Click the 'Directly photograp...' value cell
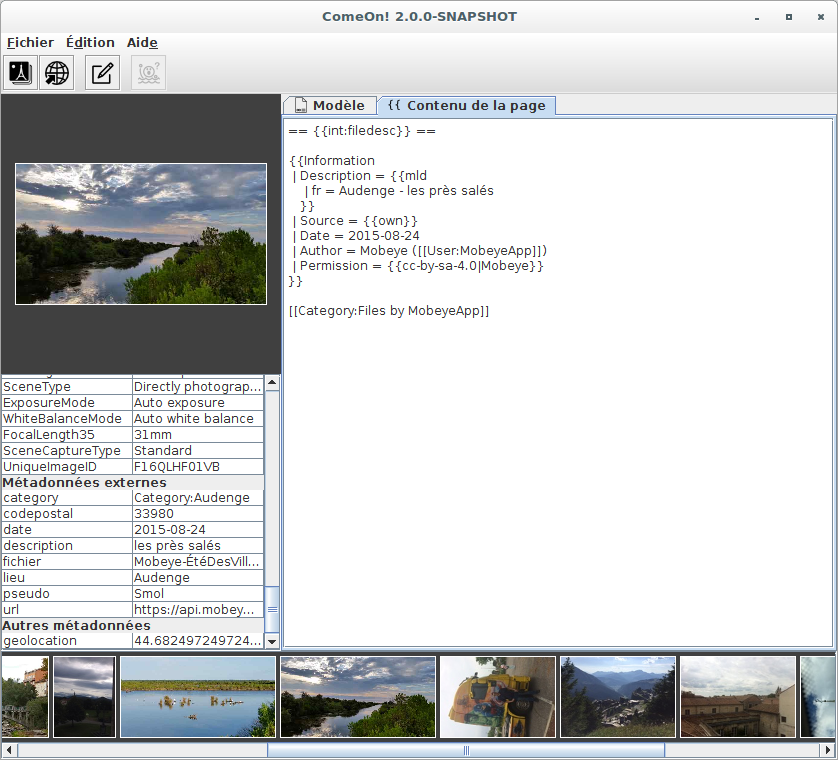 point(198,386)
